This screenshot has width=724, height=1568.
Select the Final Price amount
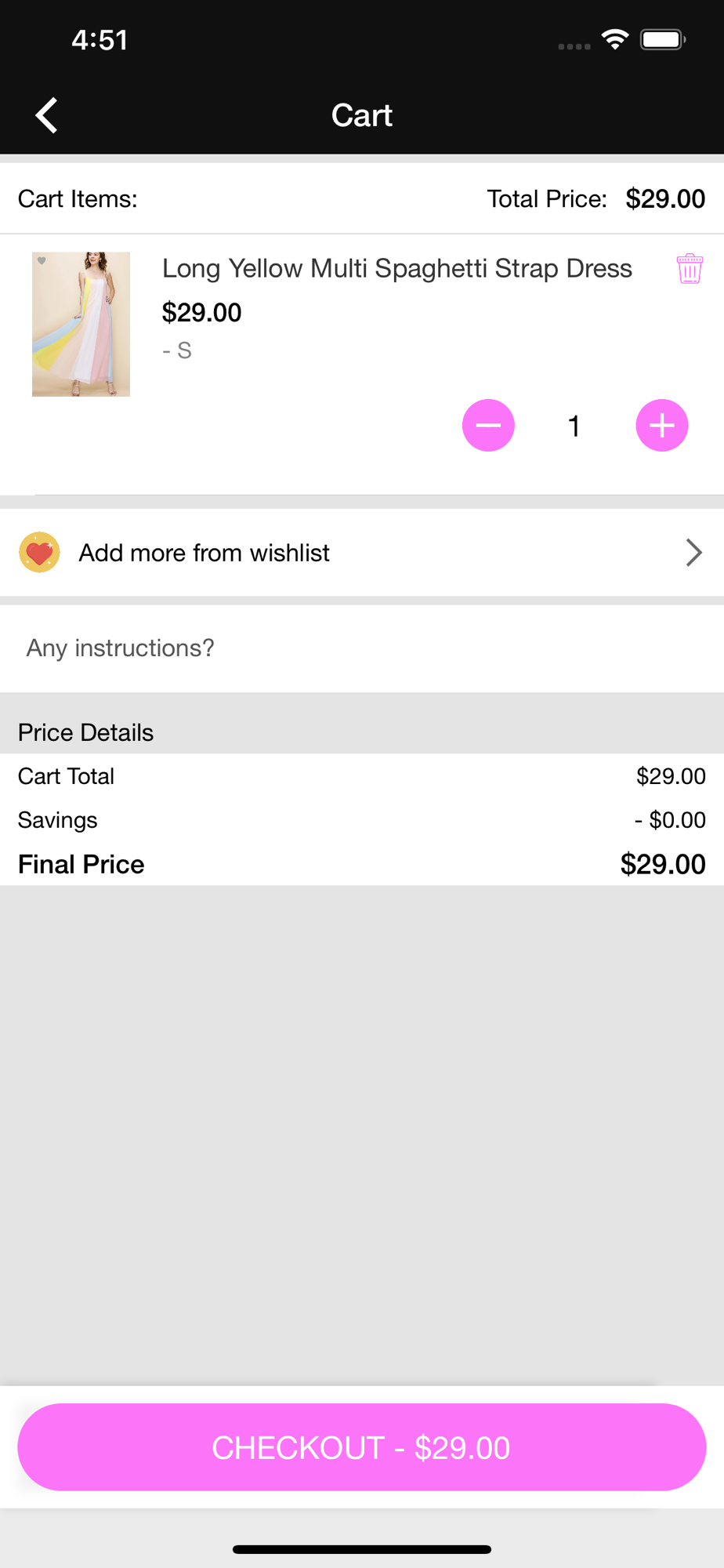click(x=663, y=864)
